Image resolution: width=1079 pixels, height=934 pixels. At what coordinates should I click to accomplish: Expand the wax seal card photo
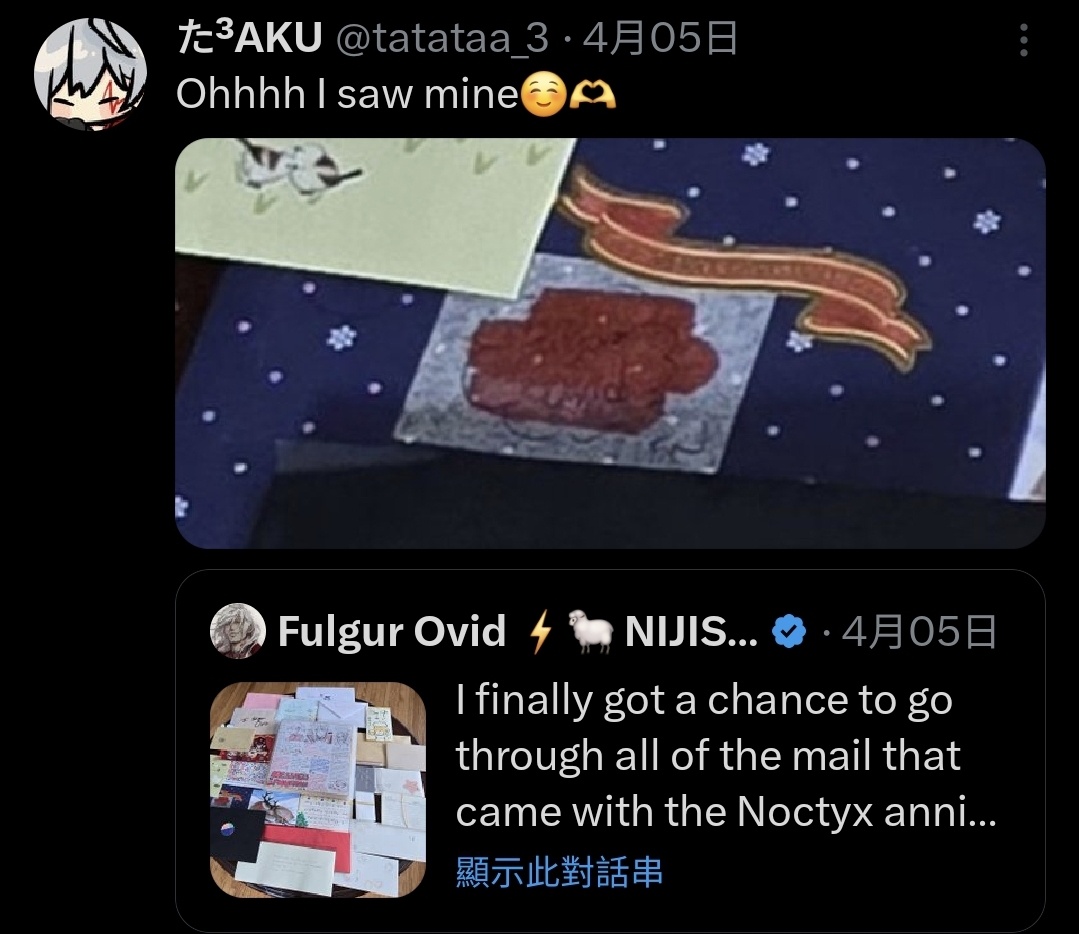tap(610, 343)
